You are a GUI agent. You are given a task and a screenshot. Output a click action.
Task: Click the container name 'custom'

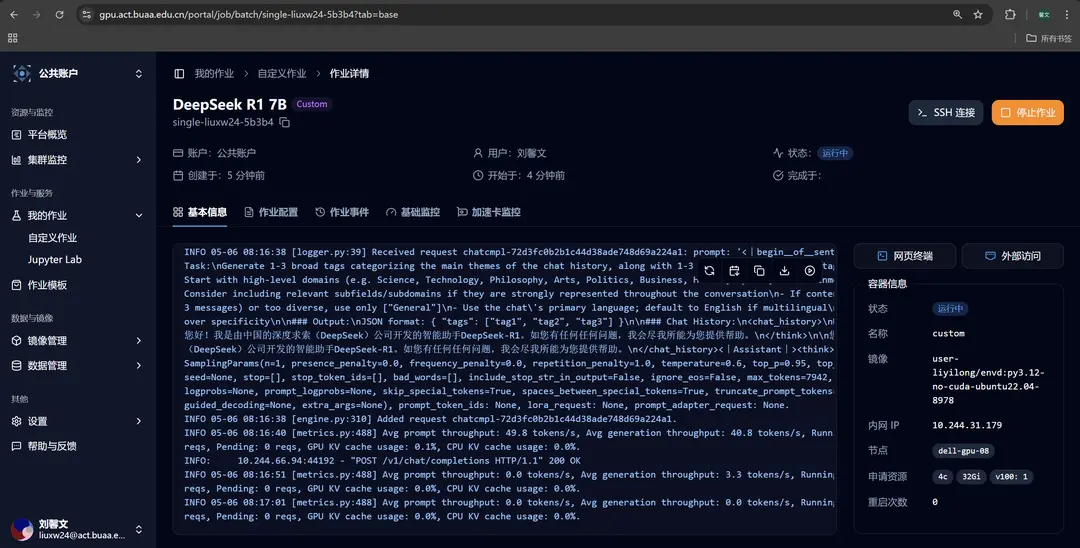[948, 334]
